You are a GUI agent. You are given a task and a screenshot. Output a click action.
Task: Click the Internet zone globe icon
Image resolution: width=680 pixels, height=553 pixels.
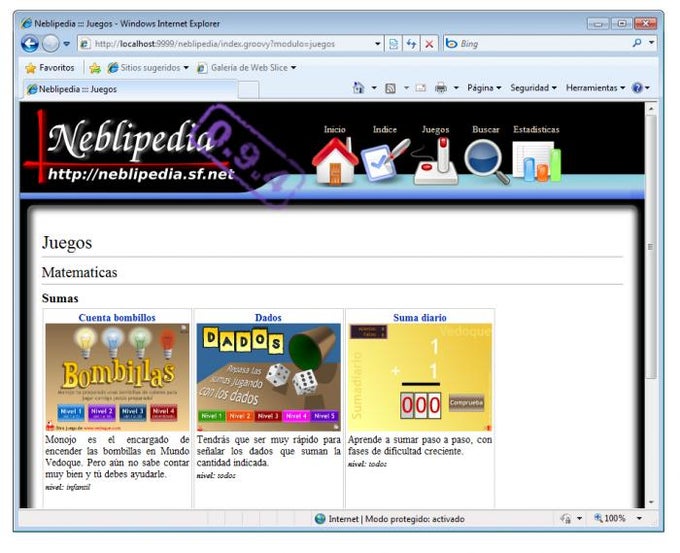(320, 519)
